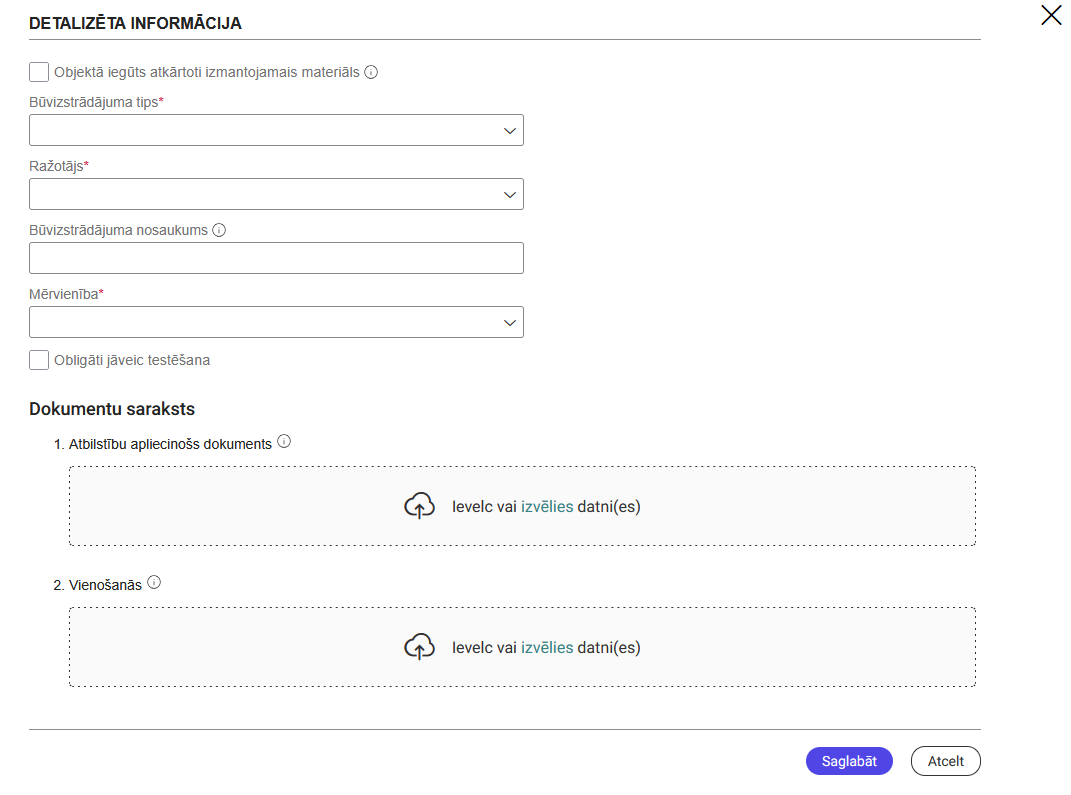Enable Objektā iegūts atkārtoti izmantojamais materiāls checkbox
The height and width of the screenshot is (795, 1071).
39,72
